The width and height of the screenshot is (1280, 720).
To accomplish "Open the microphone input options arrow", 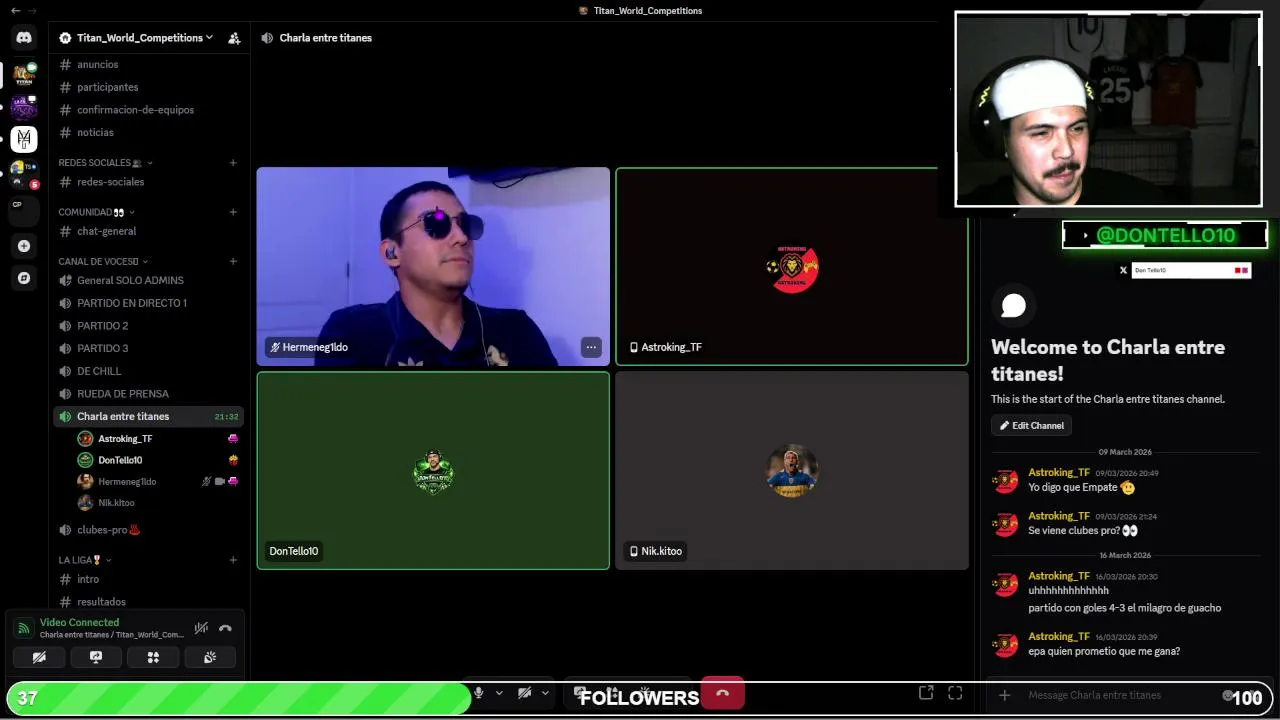I will pos(499,693).
